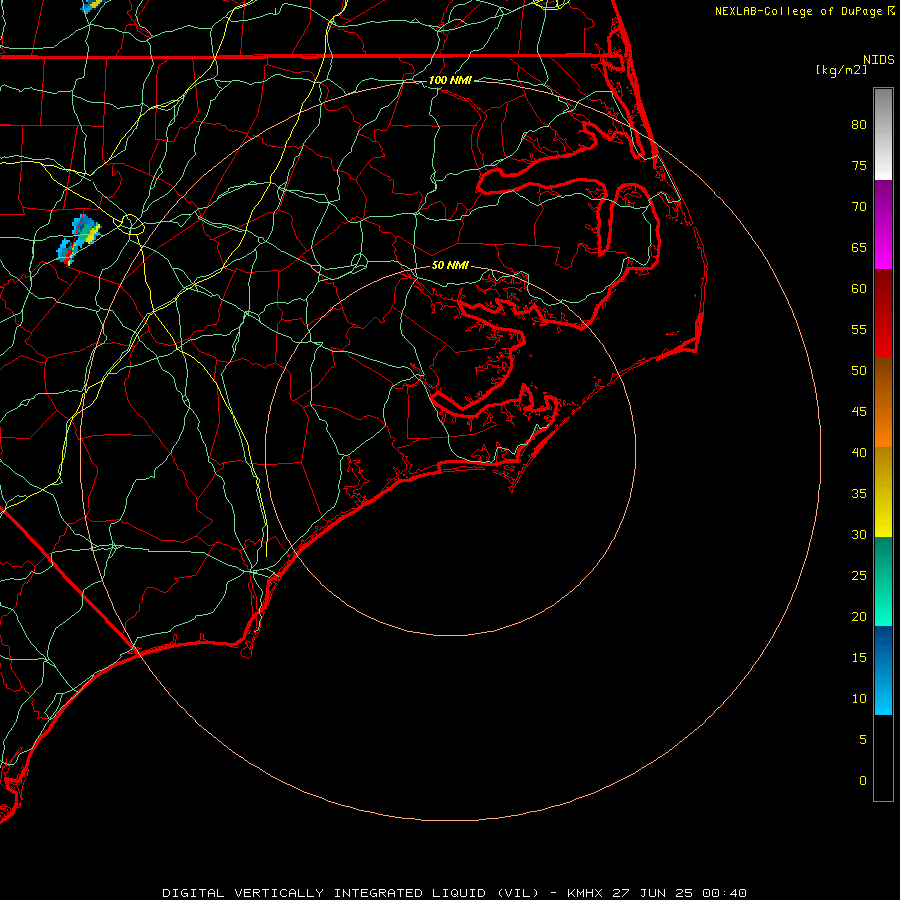Click the orange 45 scale segment
900x900 pixels.
883,425
